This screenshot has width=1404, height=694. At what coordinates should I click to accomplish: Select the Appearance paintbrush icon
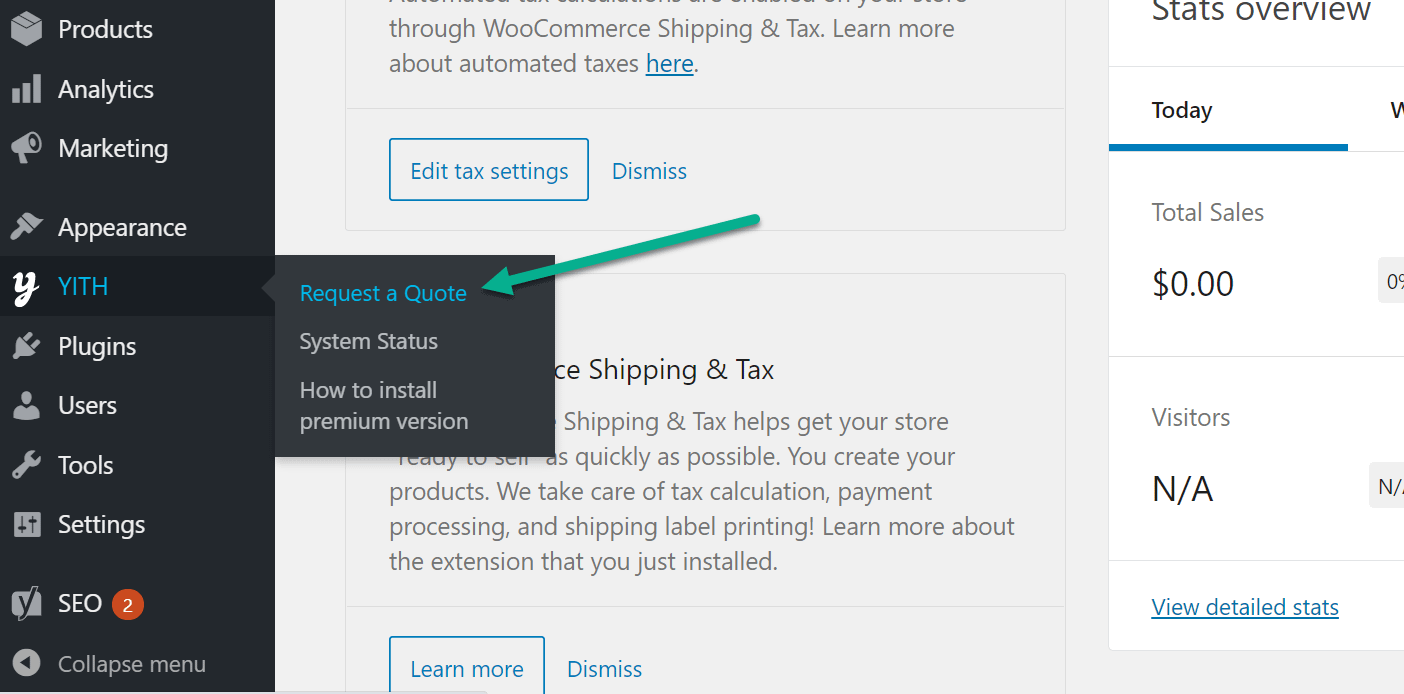[27, 227]
